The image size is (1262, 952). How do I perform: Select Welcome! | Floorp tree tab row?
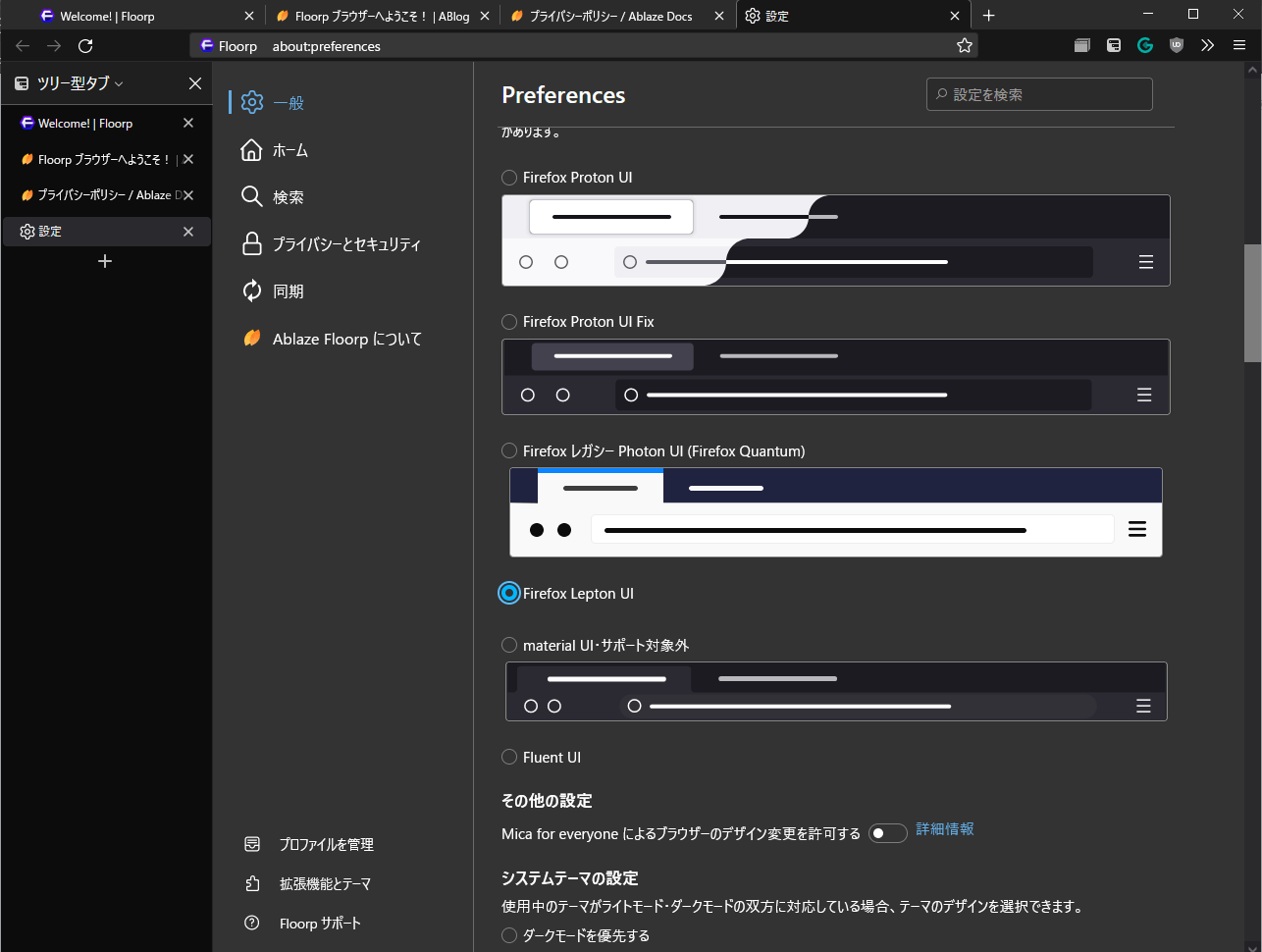pos(107,123)
